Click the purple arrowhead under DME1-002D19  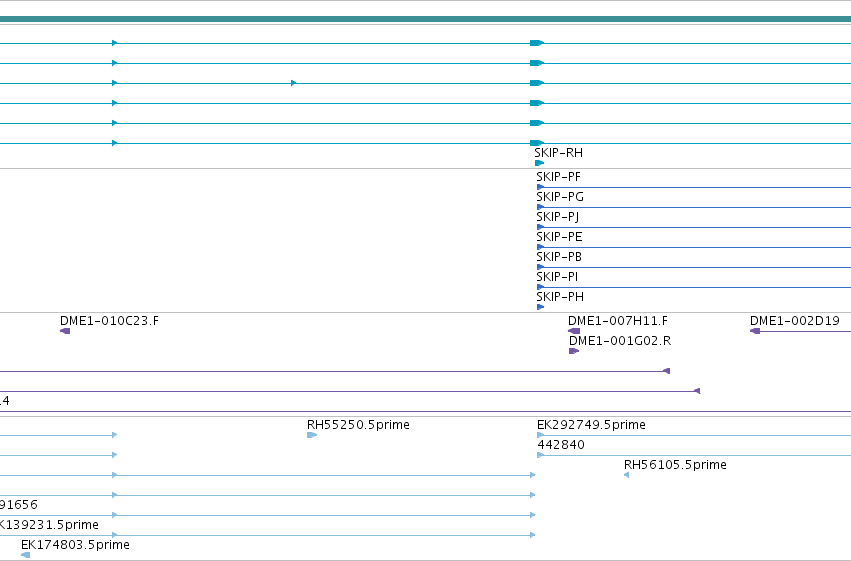755,331
